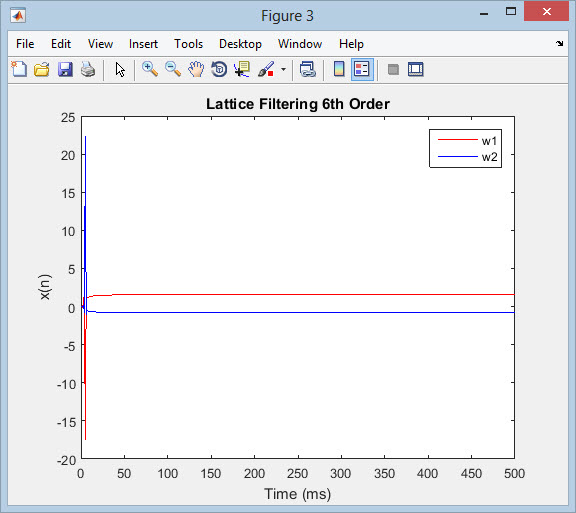Screen dimensions: 576x513
Task: Save figure using floppy disk icon
Action: [65, 69]
